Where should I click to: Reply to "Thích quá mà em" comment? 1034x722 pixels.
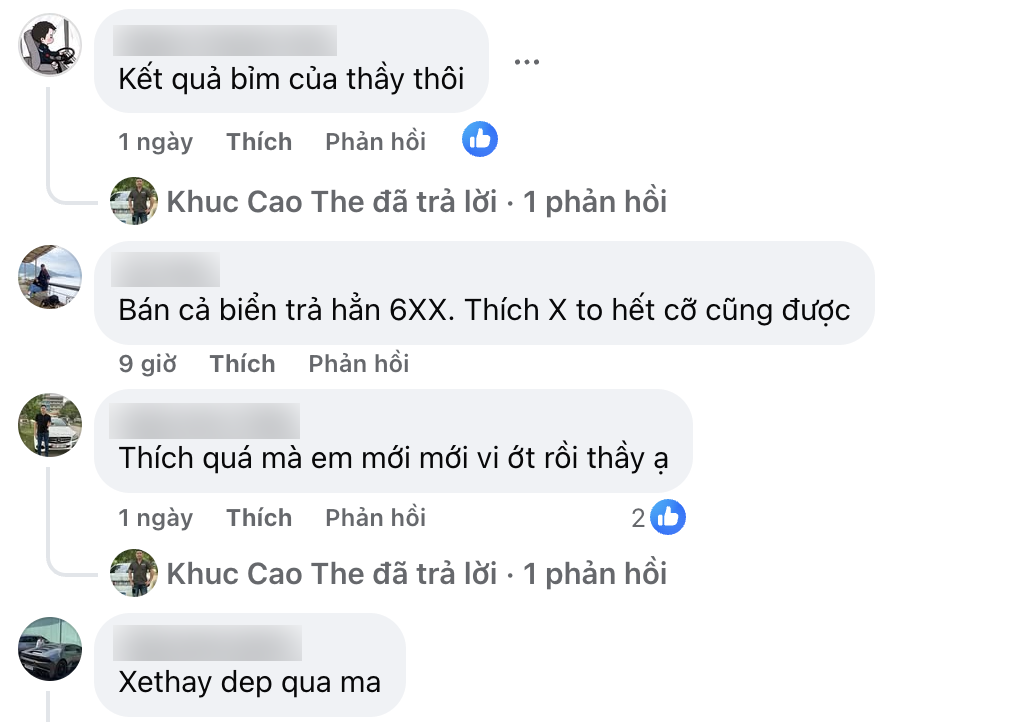(375, 518)
